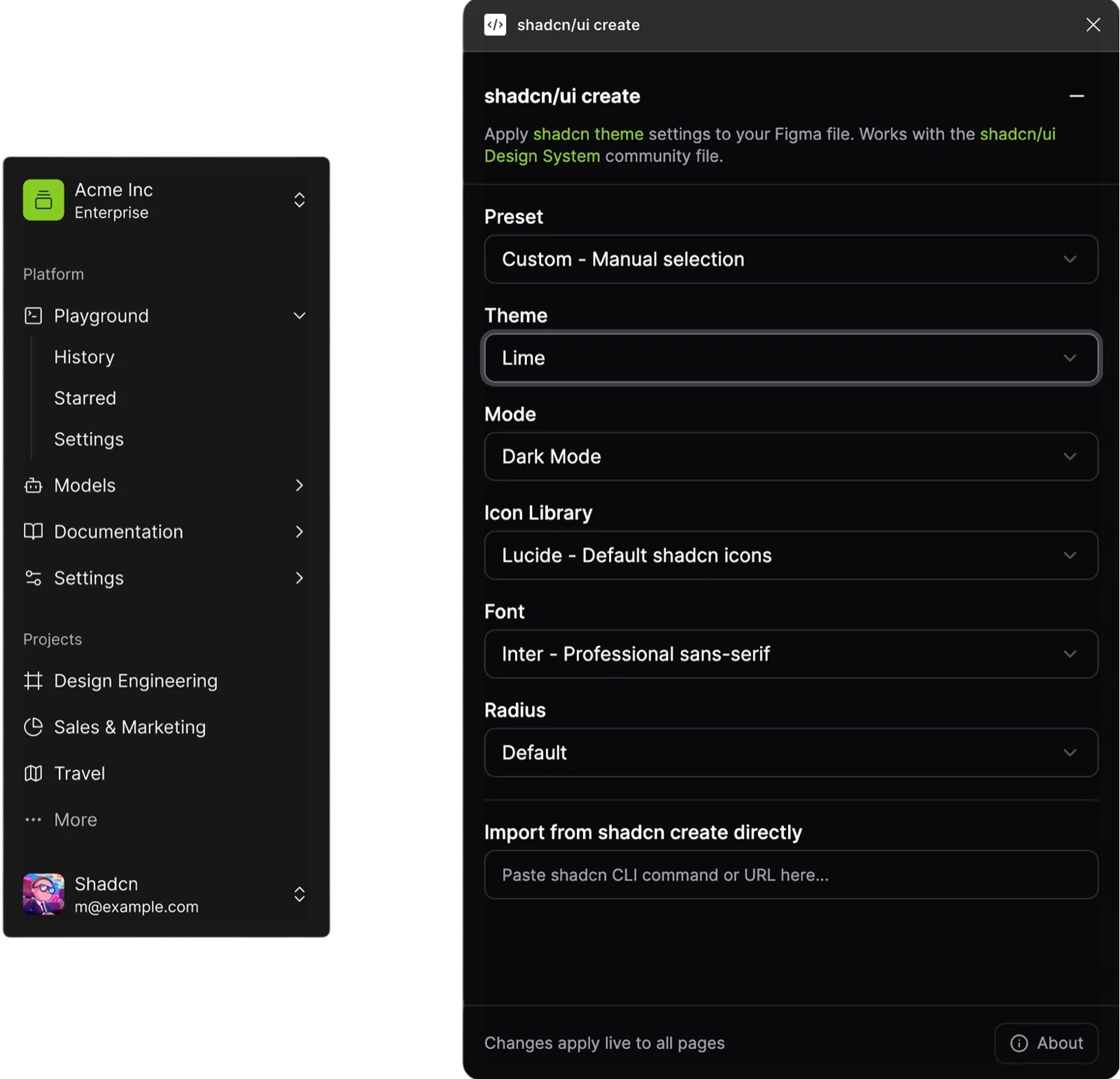Open the Models menu item
This screenshot has height=1079, width=1120.
click(x=166, y=485)
